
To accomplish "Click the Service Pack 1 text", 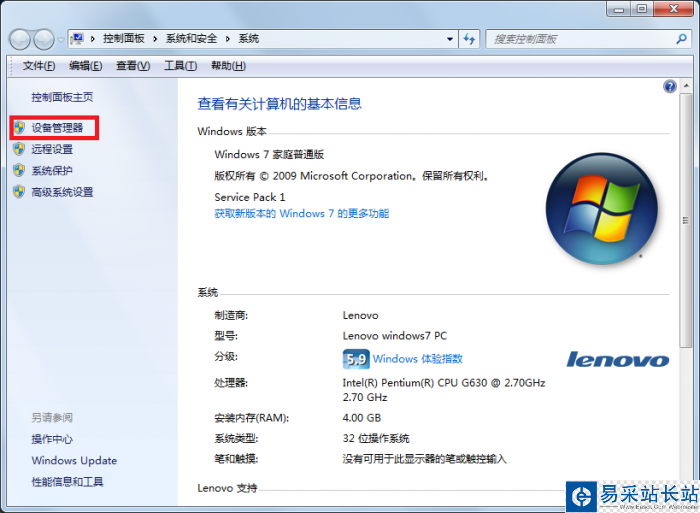I will point(250,197).
